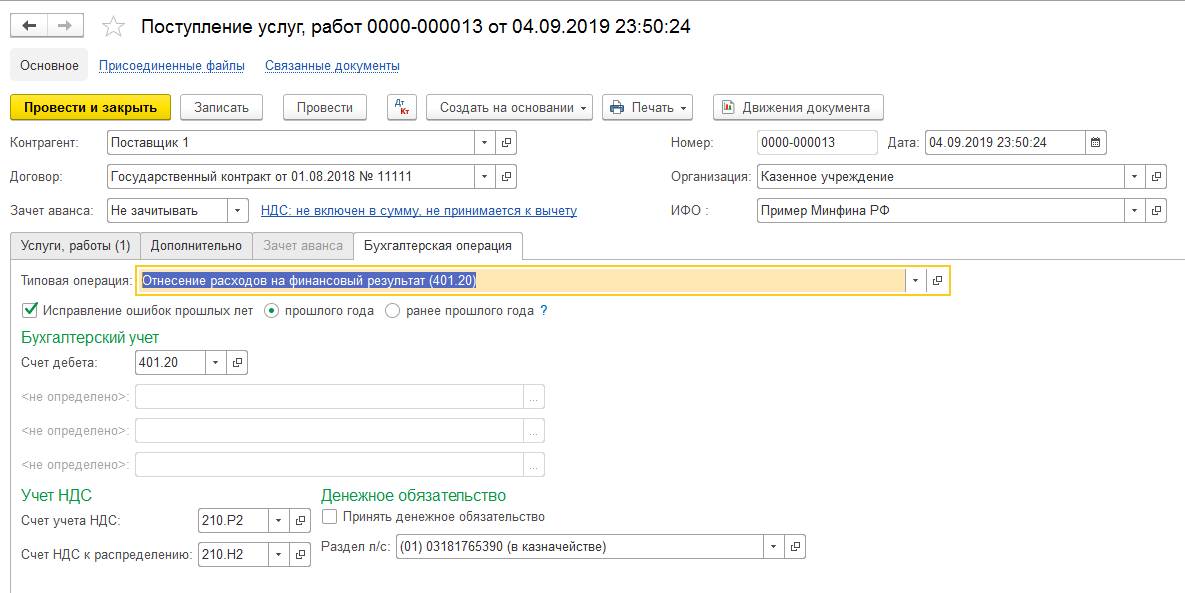The height and width of the screenshot is (593, 1185).
Task: Open Связанные документы link
Action: pos(332,66)
